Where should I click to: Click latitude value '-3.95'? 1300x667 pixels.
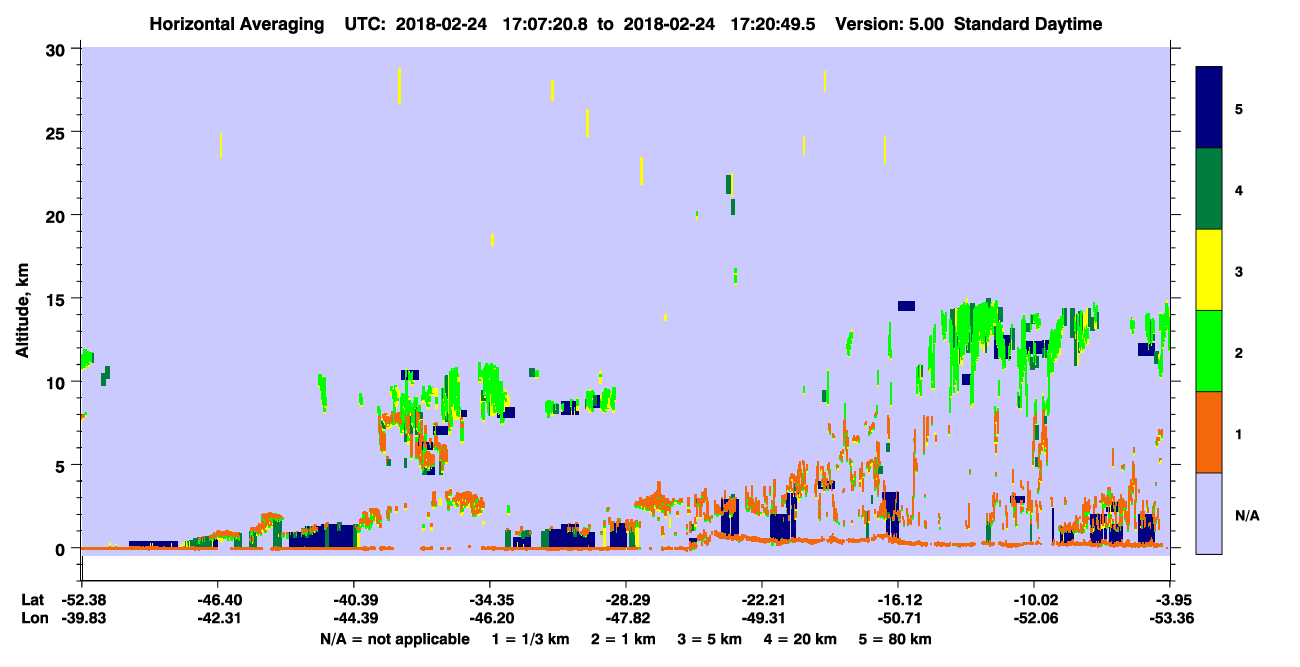[x=1173, y=600]
